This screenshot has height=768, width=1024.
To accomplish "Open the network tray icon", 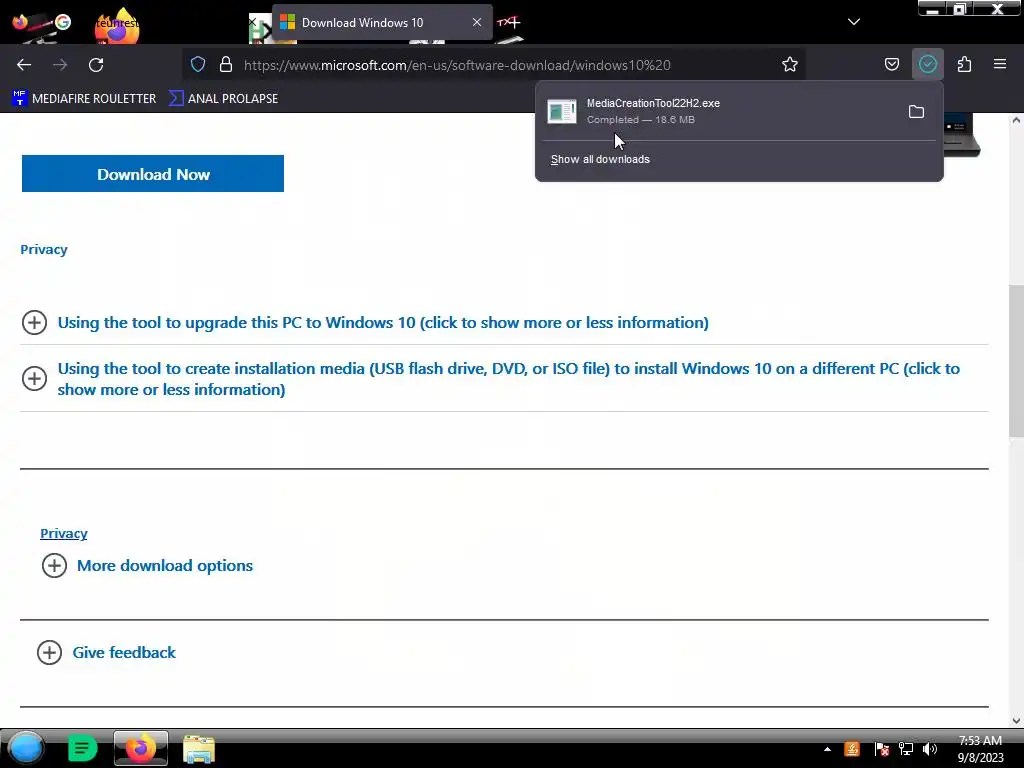I will click(x=906, y=749).
